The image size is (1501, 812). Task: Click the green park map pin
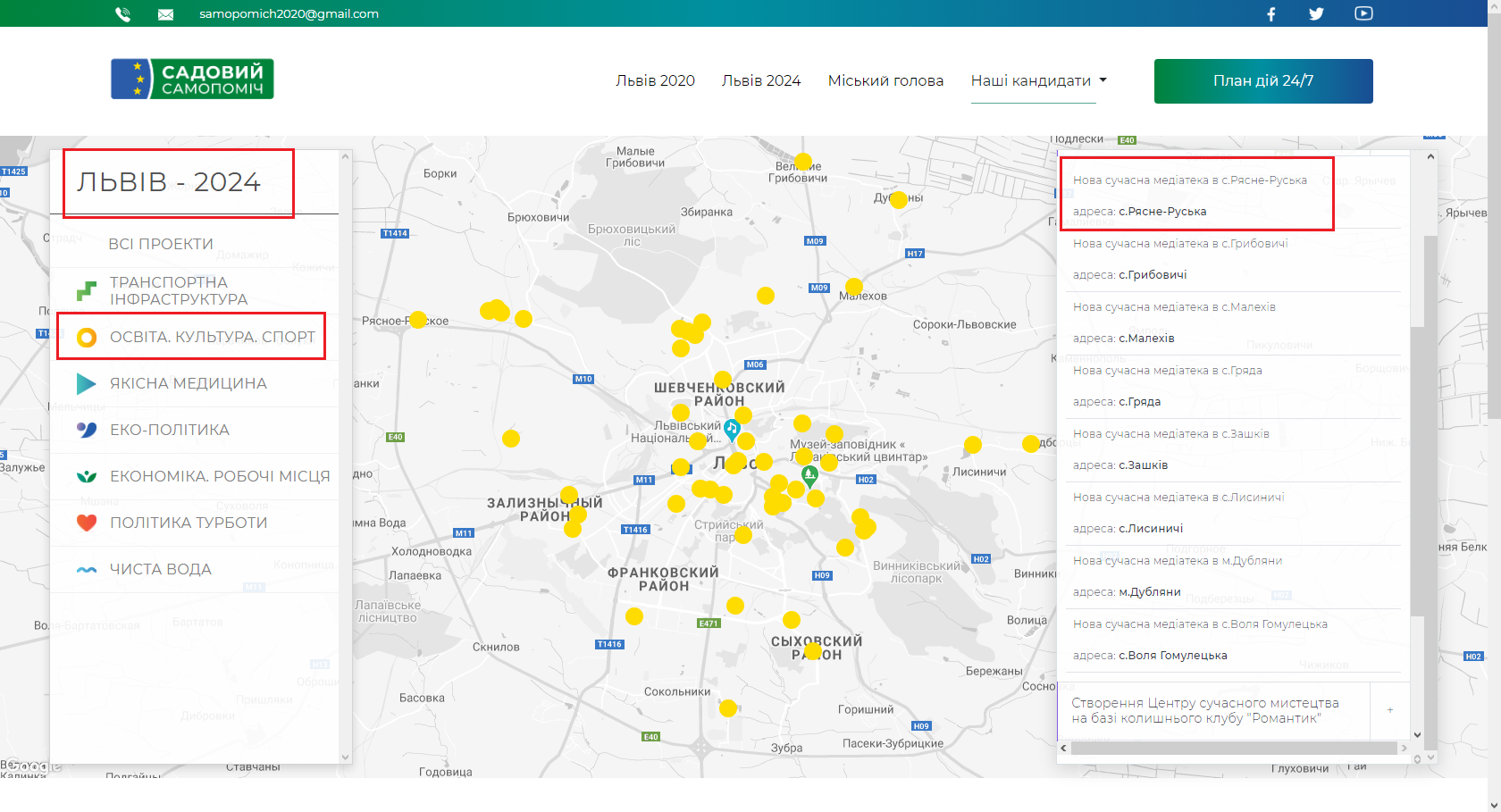(x=809, y=475)
